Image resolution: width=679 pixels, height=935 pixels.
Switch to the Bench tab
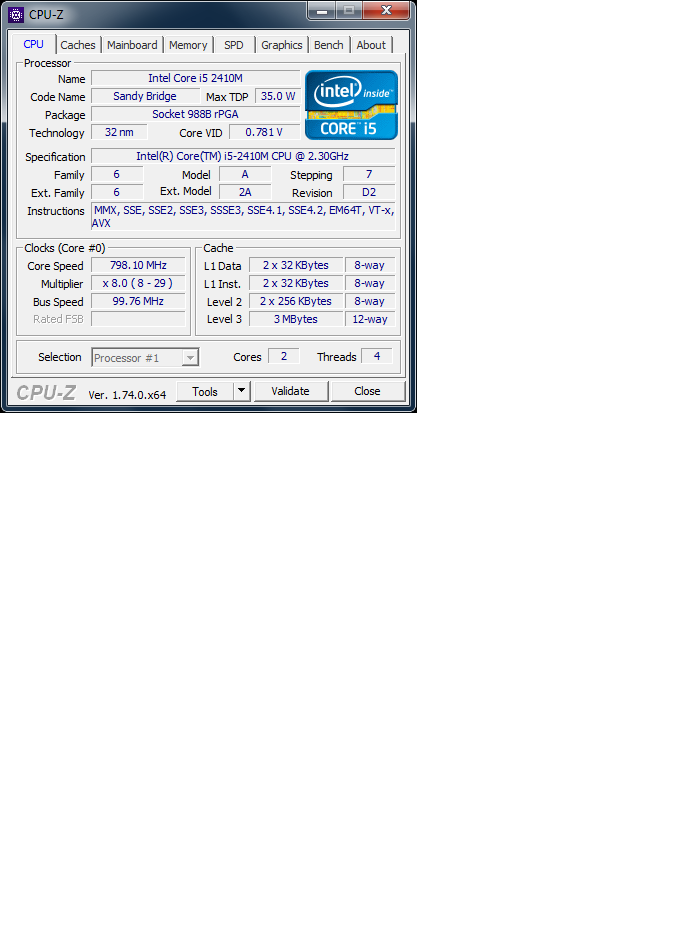pos(328,45)
